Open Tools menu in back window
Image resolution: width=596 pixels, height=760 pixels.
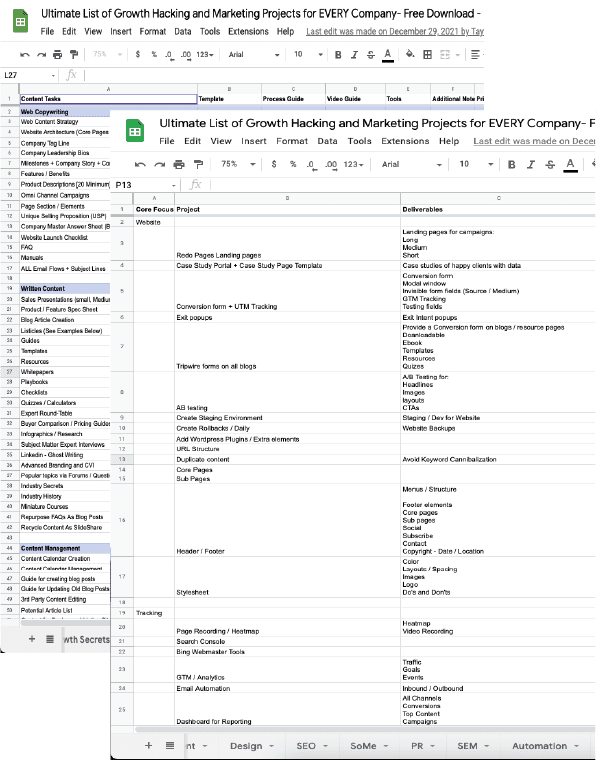tap(210, 32)
